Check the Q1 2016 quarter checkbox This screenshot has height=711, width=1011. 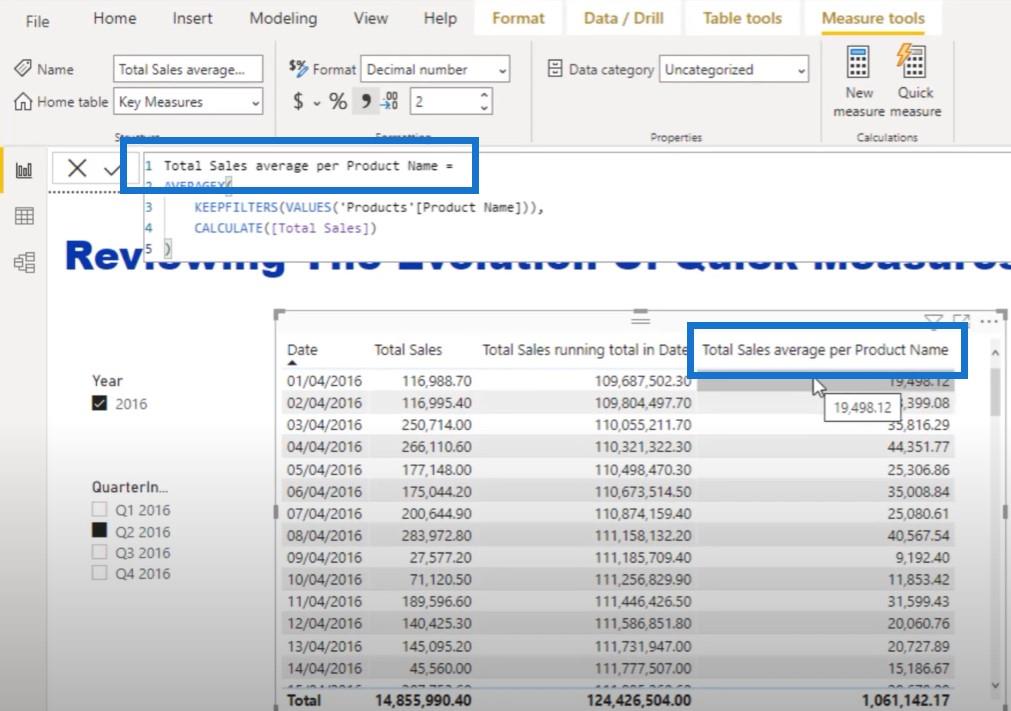pyautogui.click(x=99, y=509)
